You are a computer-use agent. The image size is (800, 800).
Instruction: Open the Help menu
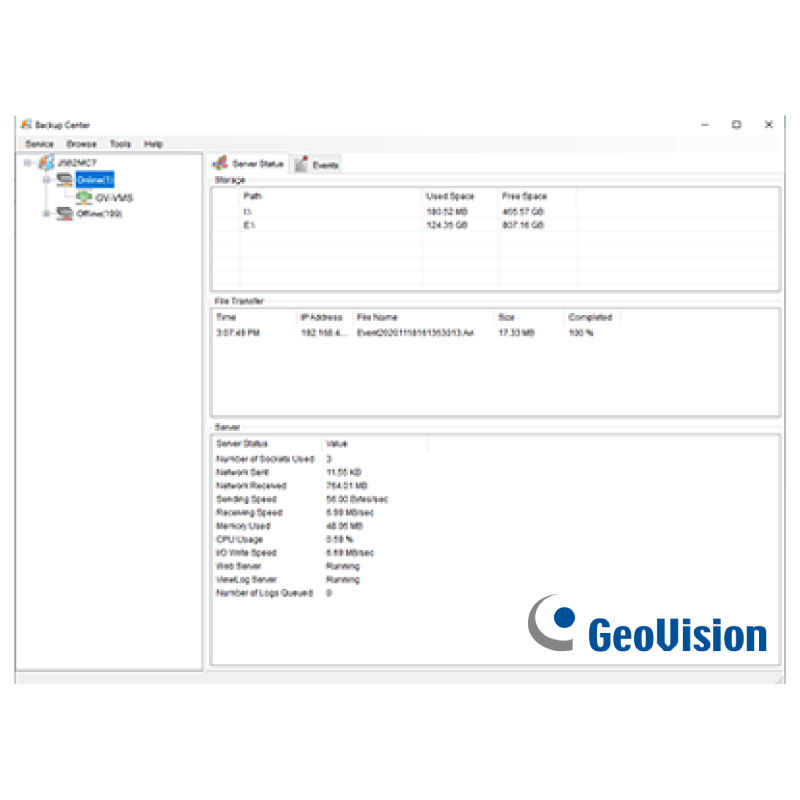[153, 144]
